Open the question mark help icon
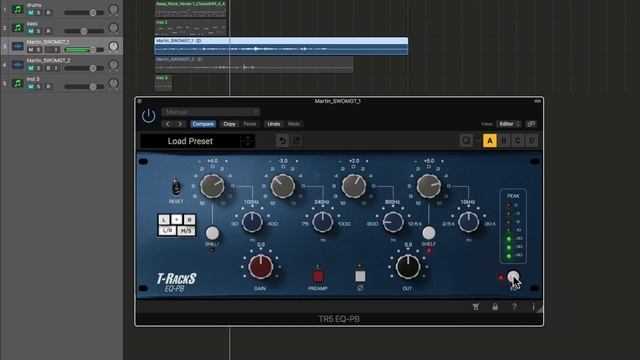The image size is (640, 360). pyautogui.click(x=514, y=307)
